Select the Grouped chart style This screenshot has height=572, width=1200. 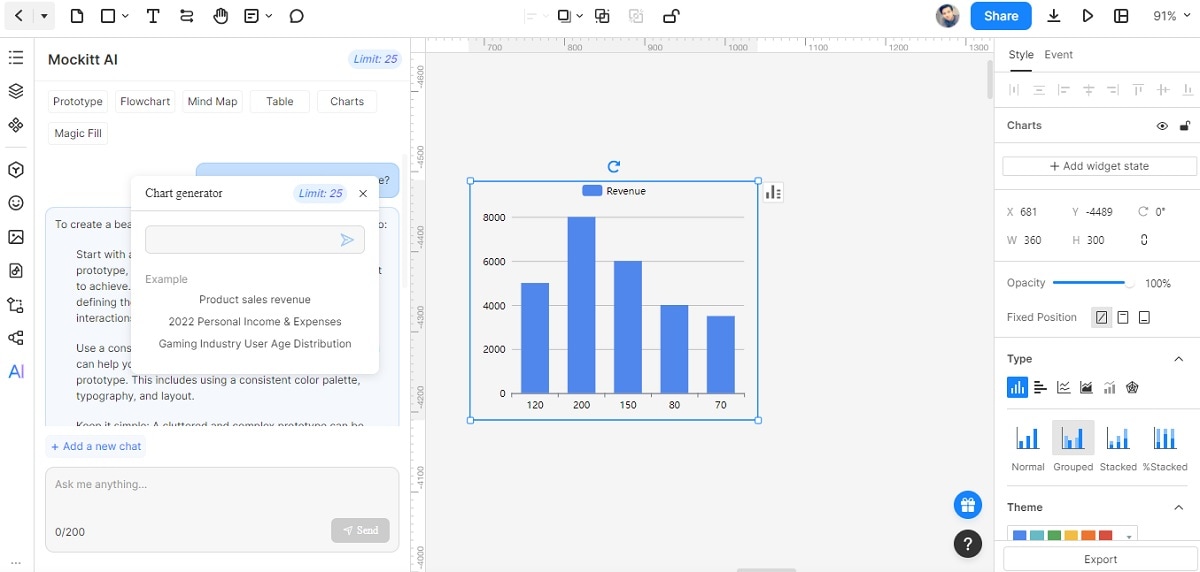pos(1073,446)
